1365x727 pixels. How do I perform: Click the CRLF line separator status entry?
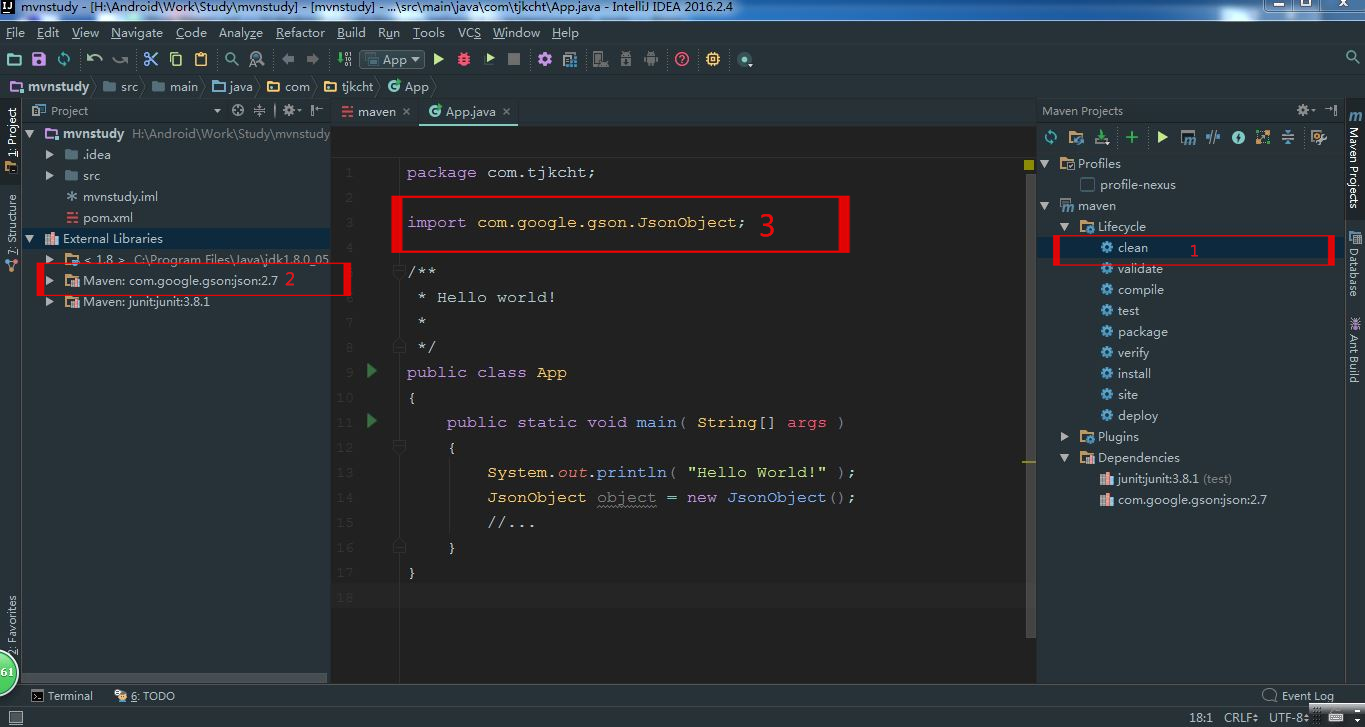[x=1240, y=718]
